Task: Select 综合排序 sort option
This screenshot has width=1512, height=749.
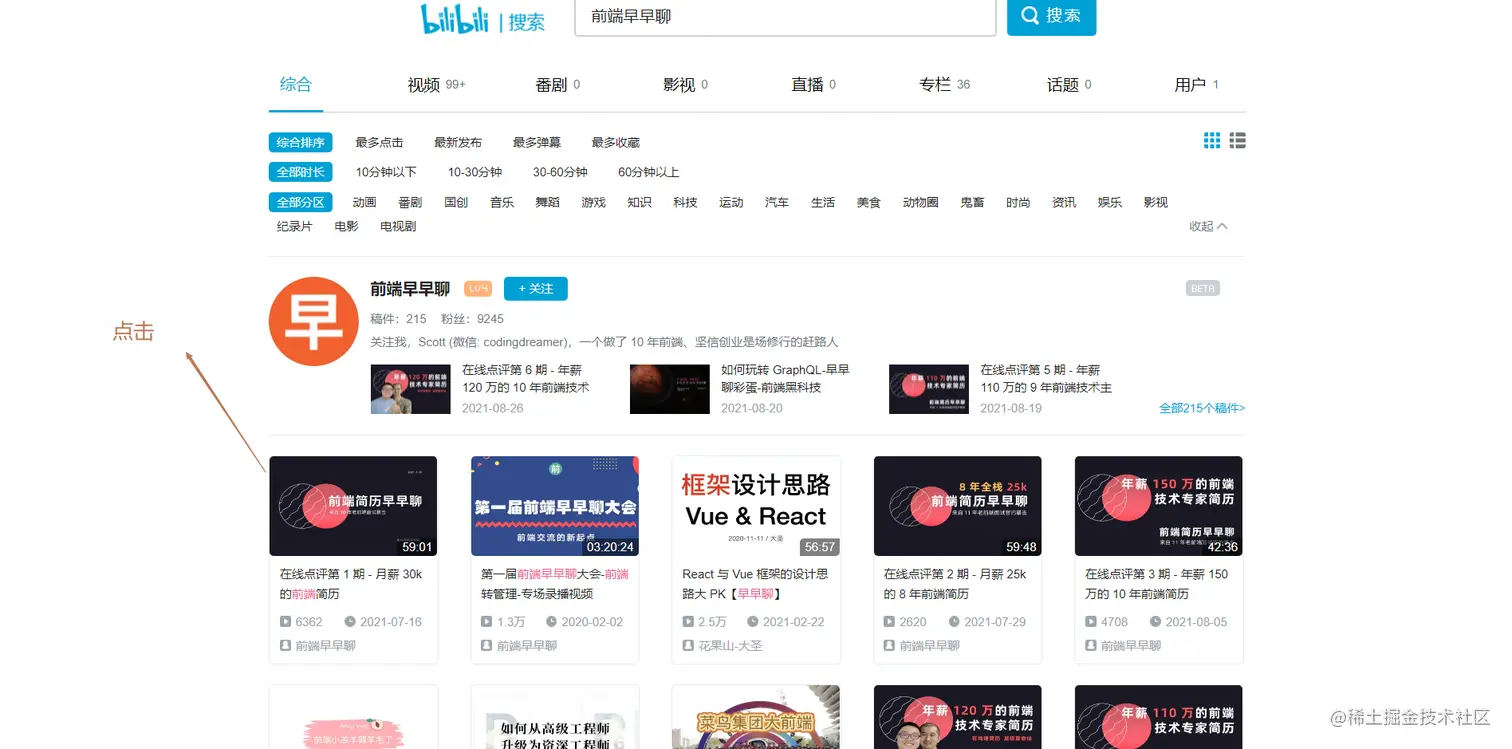Action: click(301, 143)
